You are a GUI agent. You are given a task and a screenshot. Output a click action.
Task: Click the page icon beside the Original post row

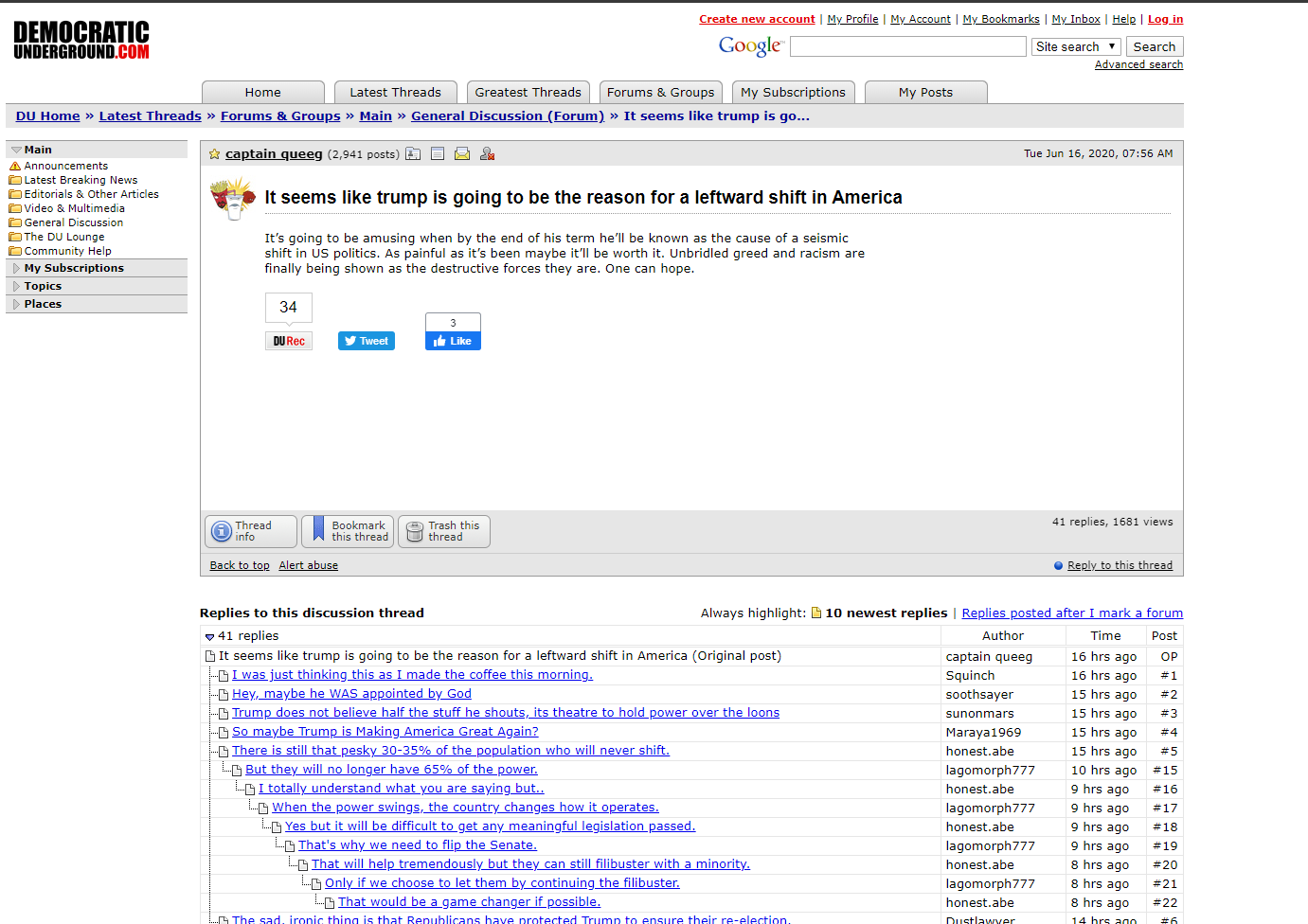tap(210, 656)
